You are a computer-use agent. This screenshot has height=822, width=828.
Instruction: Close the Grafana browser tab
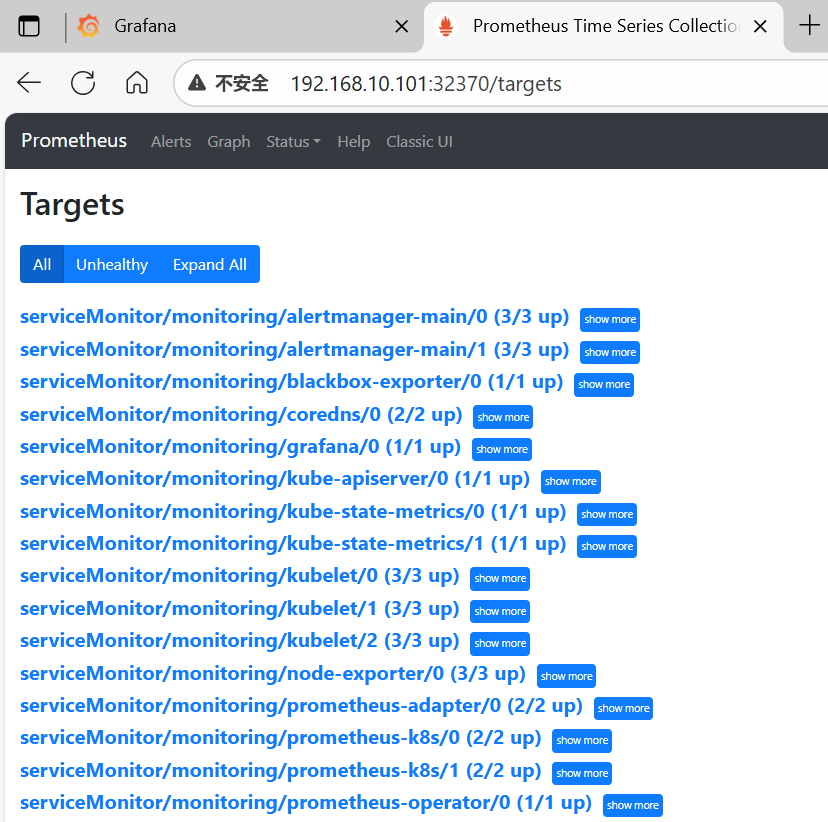click(x=401, y=26)
